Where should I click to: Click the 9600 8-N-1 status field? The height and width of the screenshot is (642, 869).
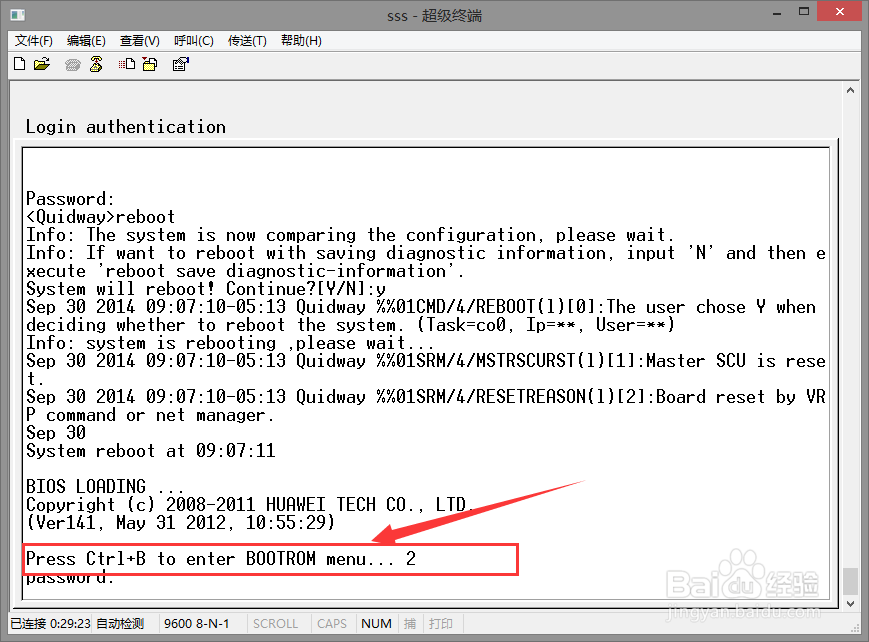197,624
